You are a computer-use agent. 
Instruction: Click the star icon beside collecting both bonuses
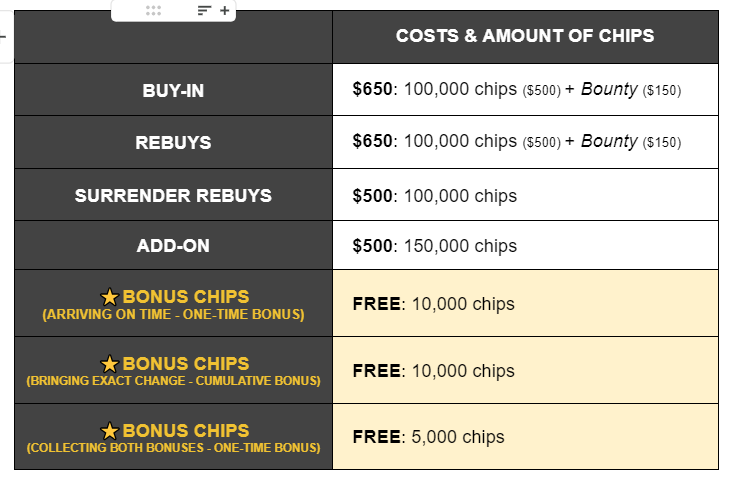109,431
